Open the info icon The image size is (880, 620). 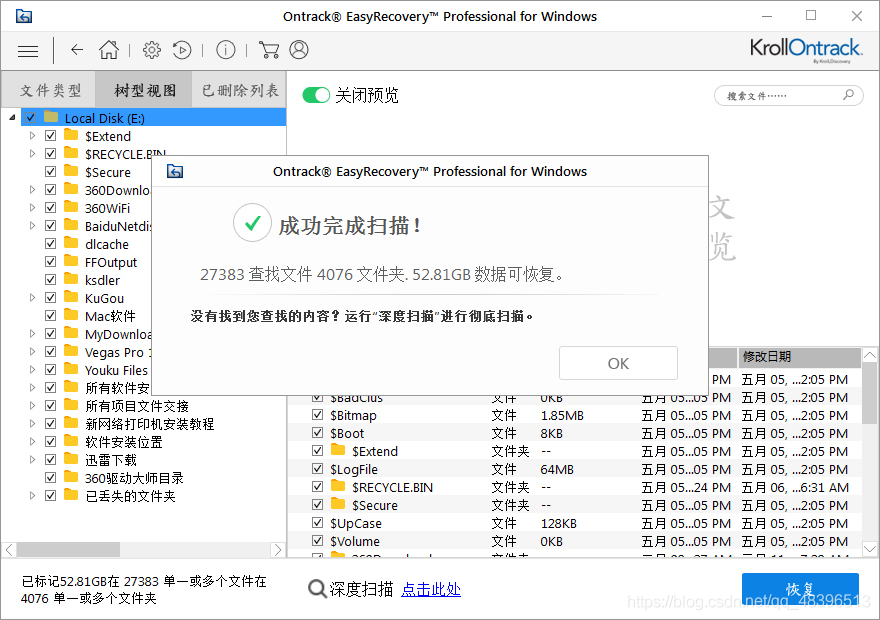225,50
